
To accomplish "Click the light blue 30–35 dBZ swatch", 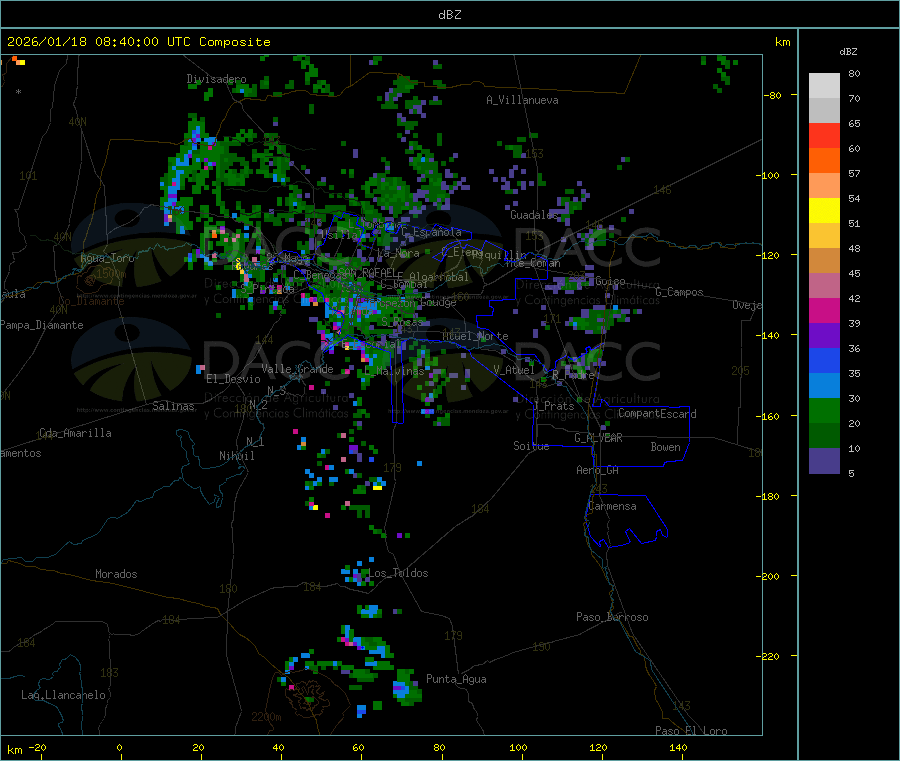I will [x=824, y=386].
